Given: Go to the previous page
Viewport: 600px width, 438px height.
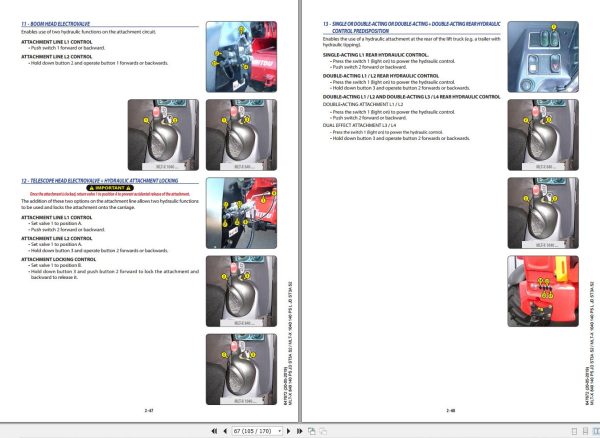Looking at the screenshot, I should (x=225, y=431).
